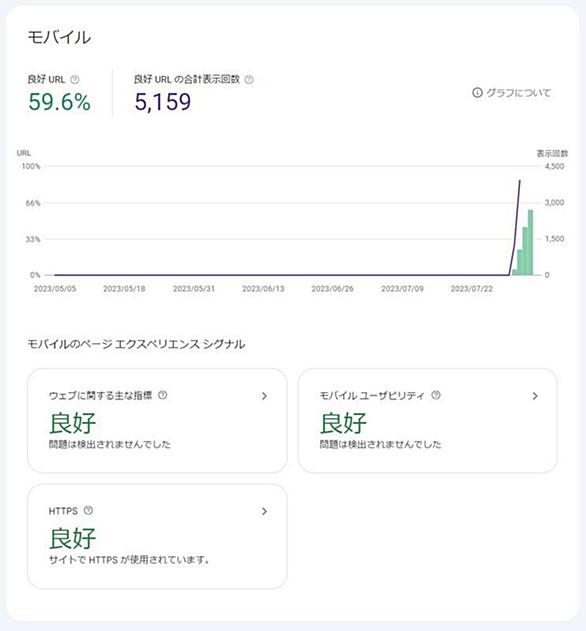Click help icon beside HTTPS

[x=89, y=511]
